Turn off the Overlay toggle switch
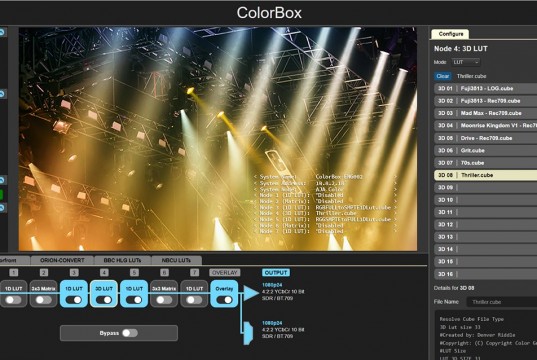The image size is (537, 360). point(224,300)
